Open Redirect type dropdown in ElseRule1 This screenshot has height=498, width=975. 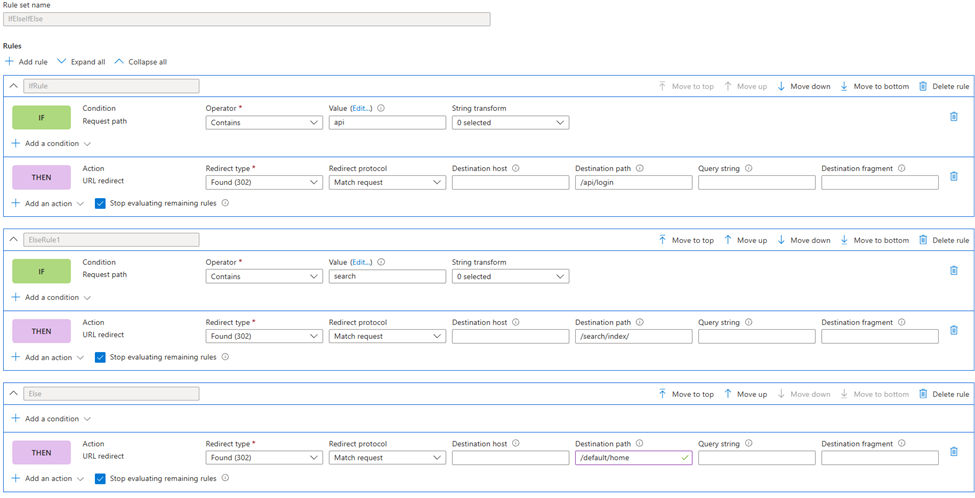click(x=264, y=337)
